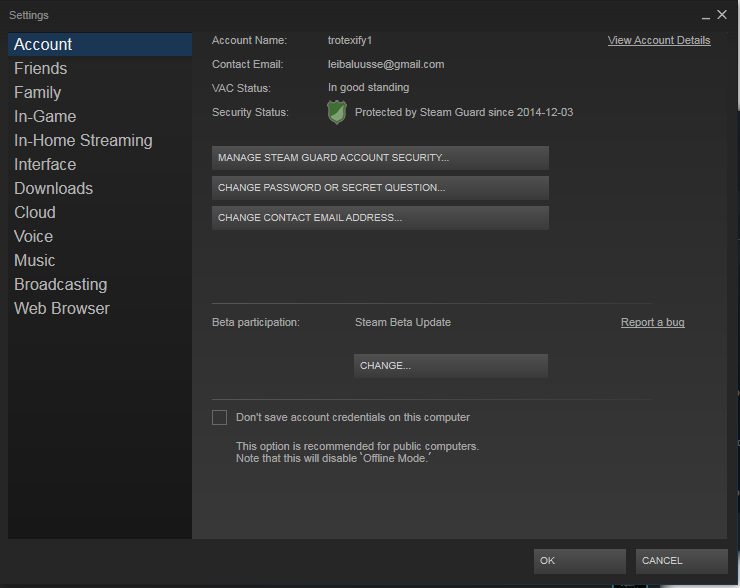Click the contact email leibaluusse@gmail.com
This screenshot has height=588, width=740.
pyautogui.click(x=386, y=65)
